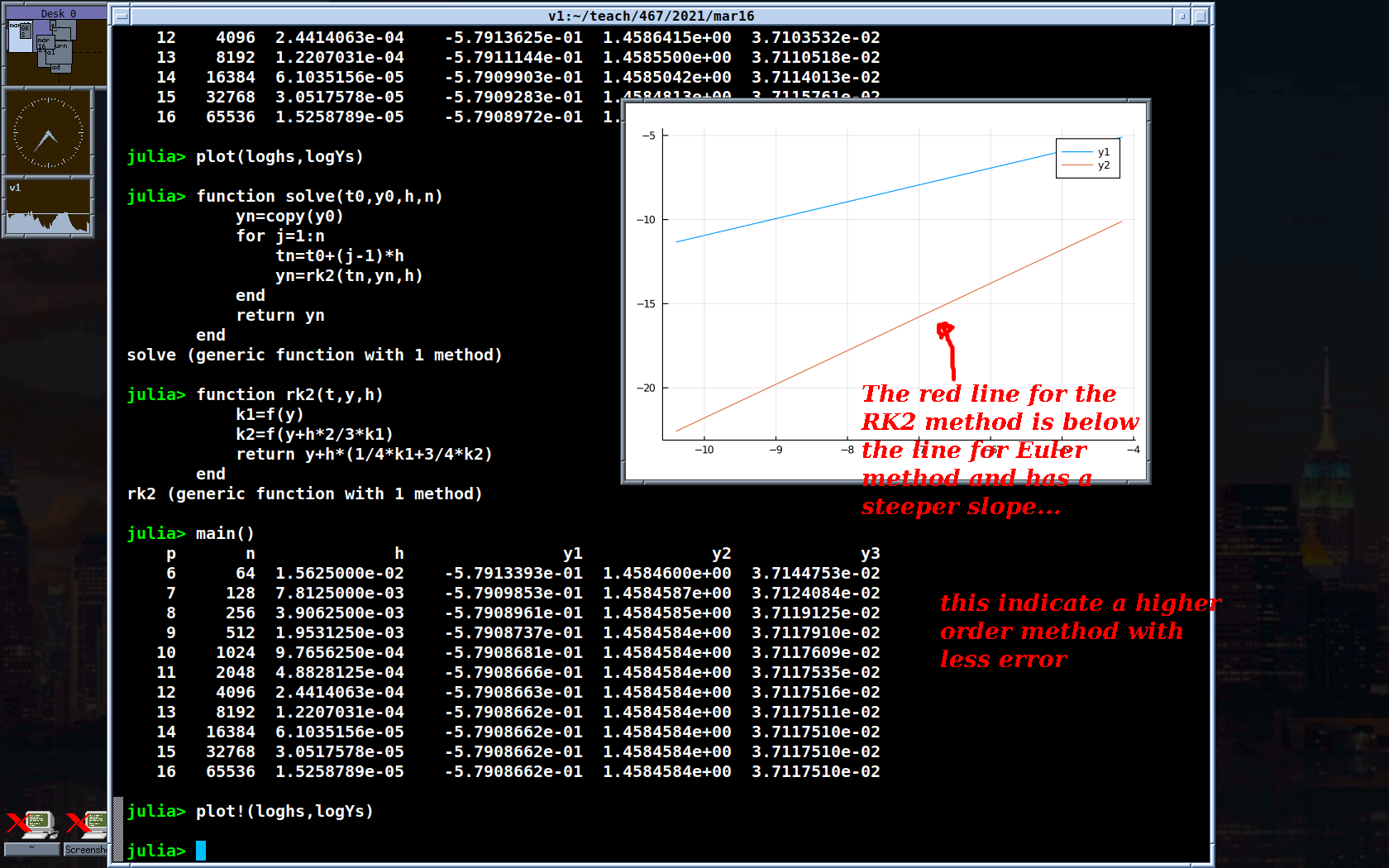This screenshot has width=1389, height=868.
Task: Click the analog clock widget
Action: 48,132
